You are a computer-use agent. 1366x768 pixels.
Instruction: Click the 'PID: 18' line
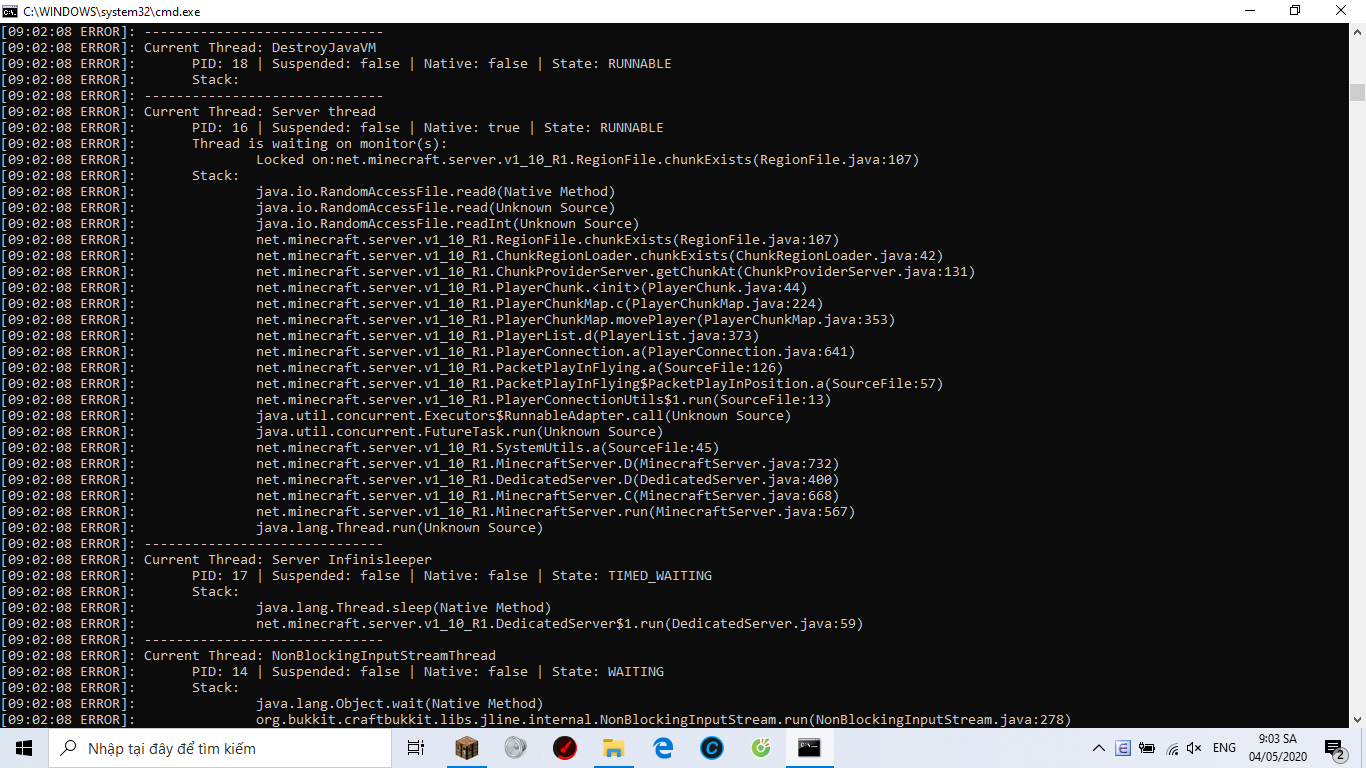(432, 63)
